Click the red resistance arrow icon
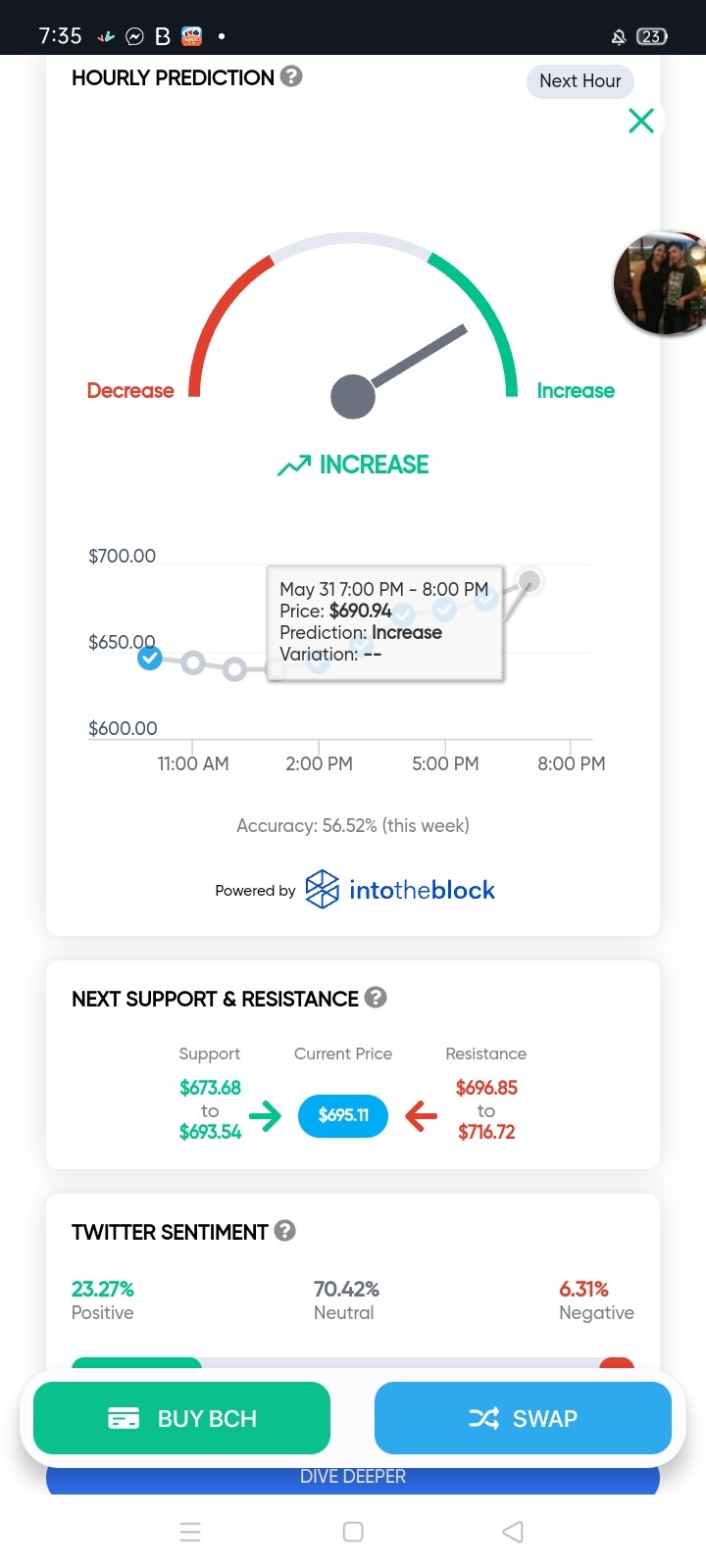Screen dimensions: 706x1568 tap(421, 1115)
